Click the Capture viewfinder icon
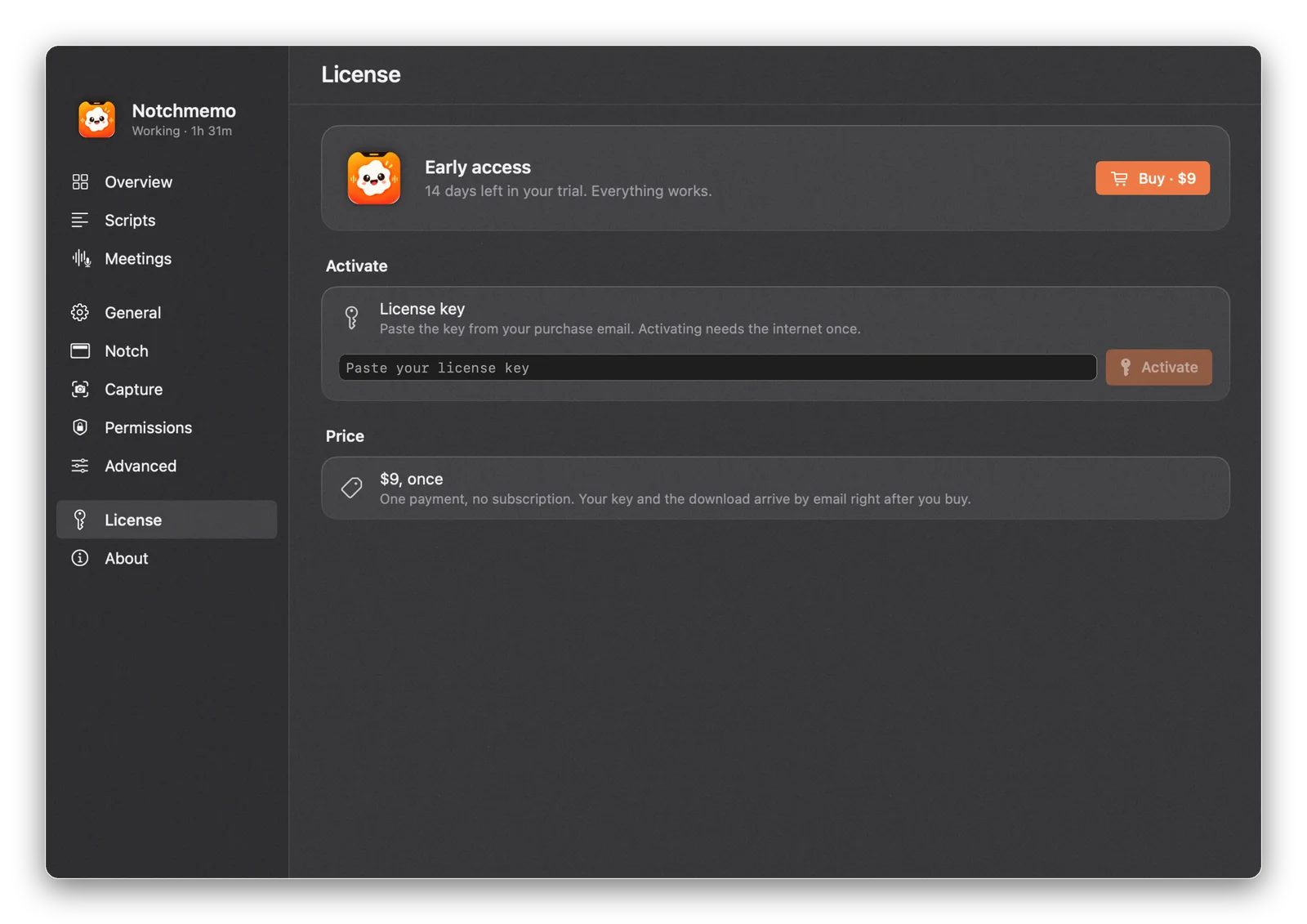Viewport: 1307px width, 924px height. pos(80,389)
